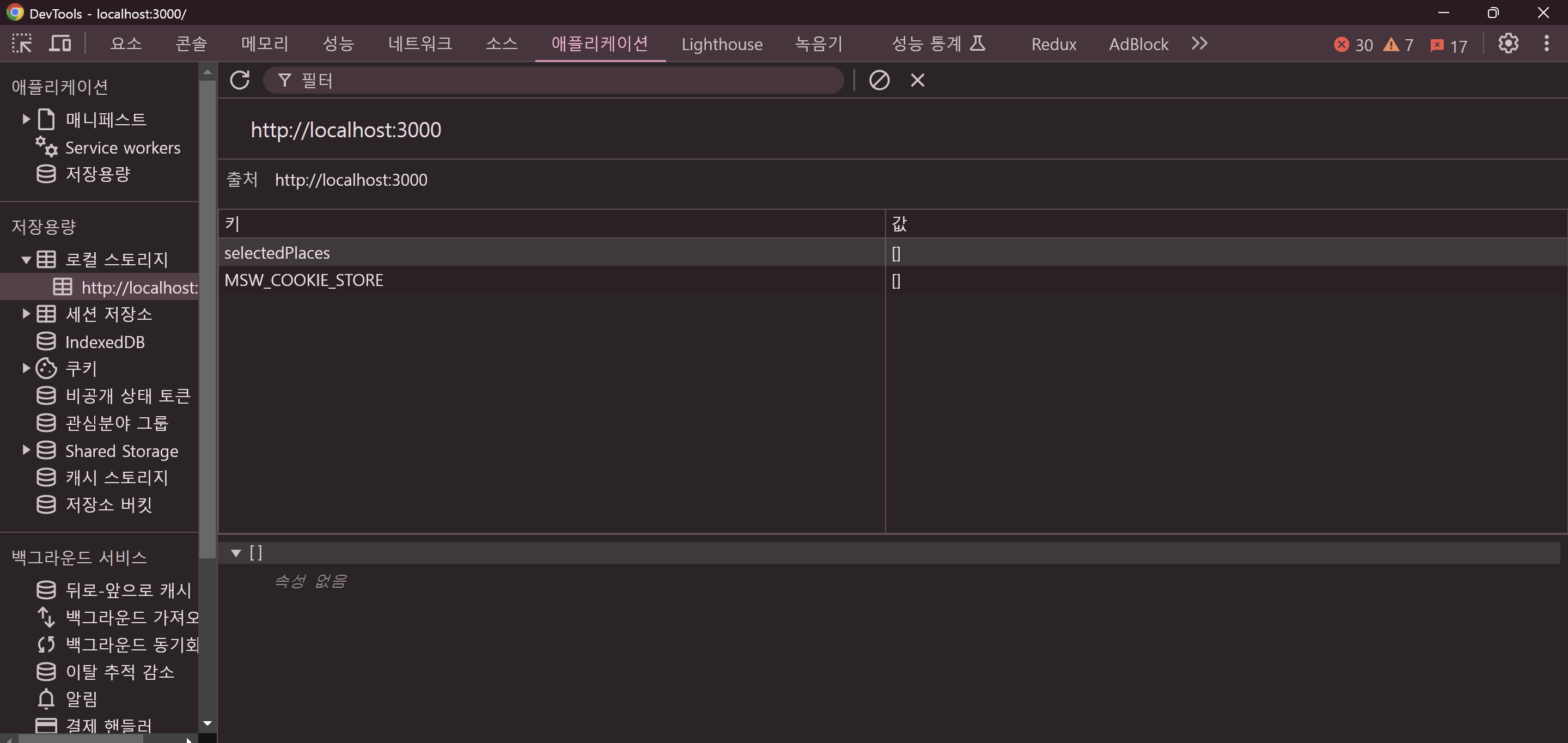Expand the Shared Storage node
1568x743 pixels.
click(26, 450)
